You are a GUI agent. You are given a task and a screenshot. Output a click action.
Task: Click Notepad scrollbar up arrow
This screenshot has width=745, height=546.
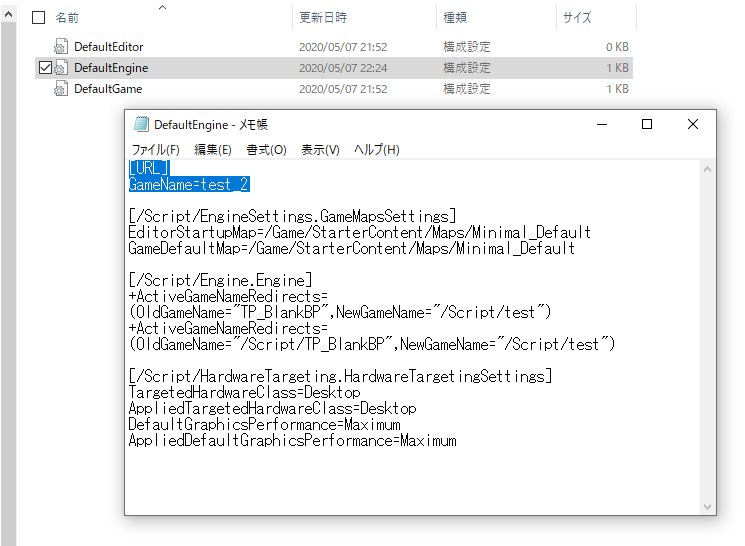coord(707,169)
